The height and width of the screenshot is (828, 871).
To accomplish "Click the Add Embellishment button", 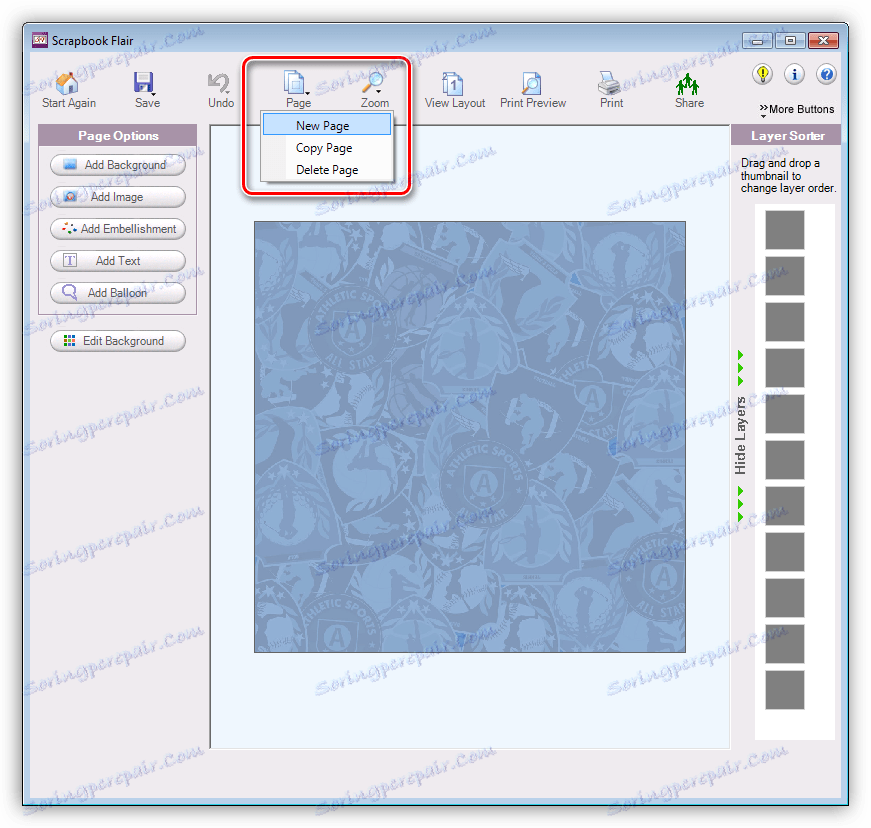I will click(118, 229).
